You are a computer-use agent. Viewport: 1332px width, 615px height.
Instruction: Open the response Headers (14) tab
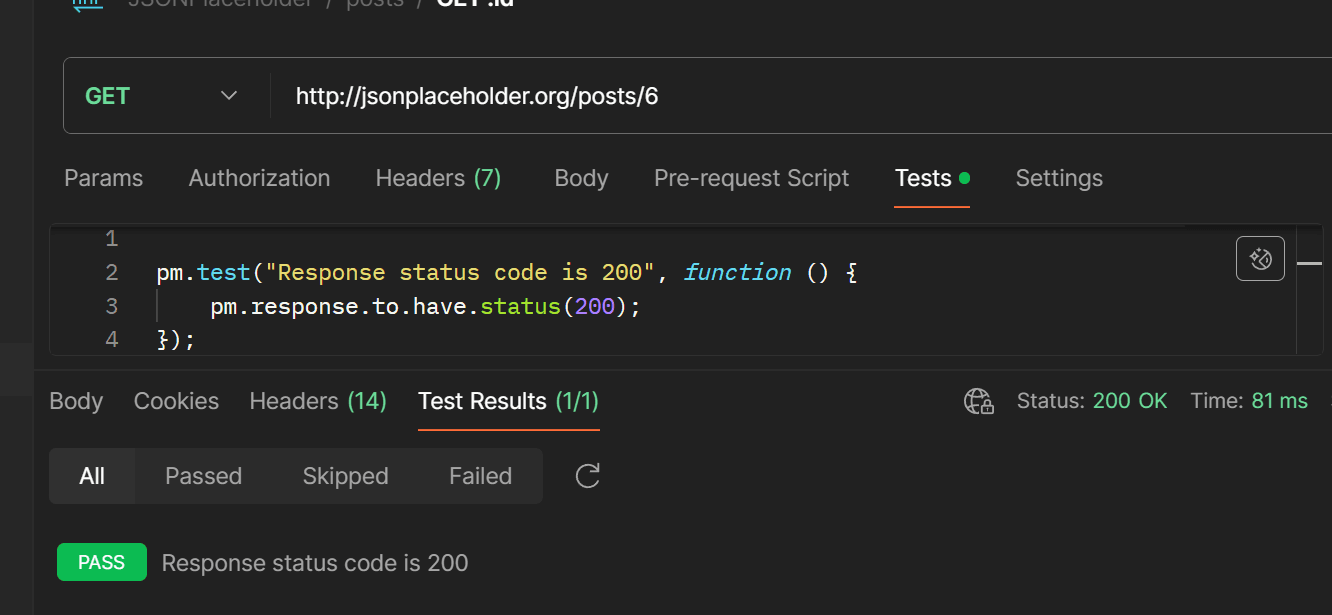(317, 401)
